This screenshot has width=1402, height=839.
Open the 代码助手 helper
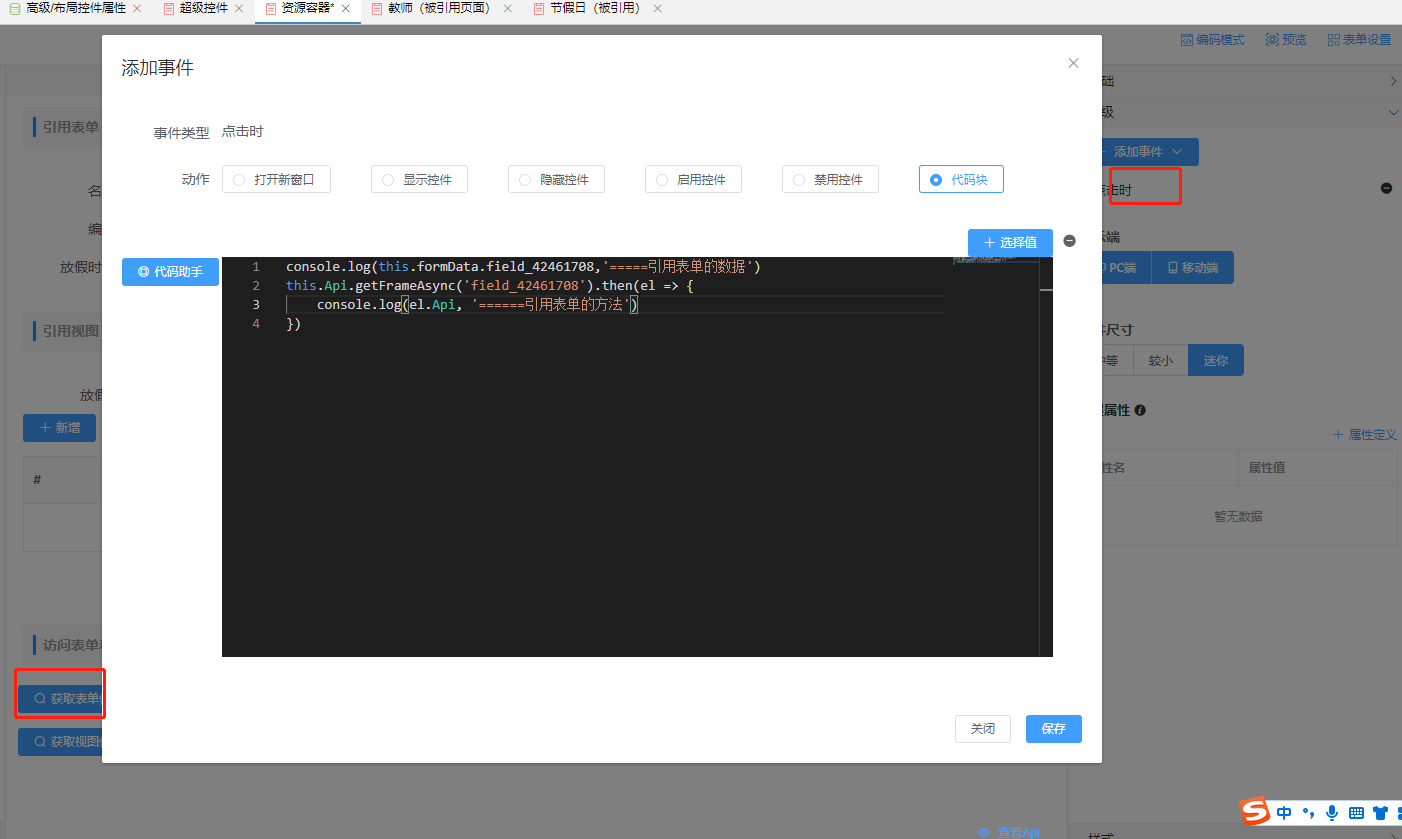(x=170, y=272)
